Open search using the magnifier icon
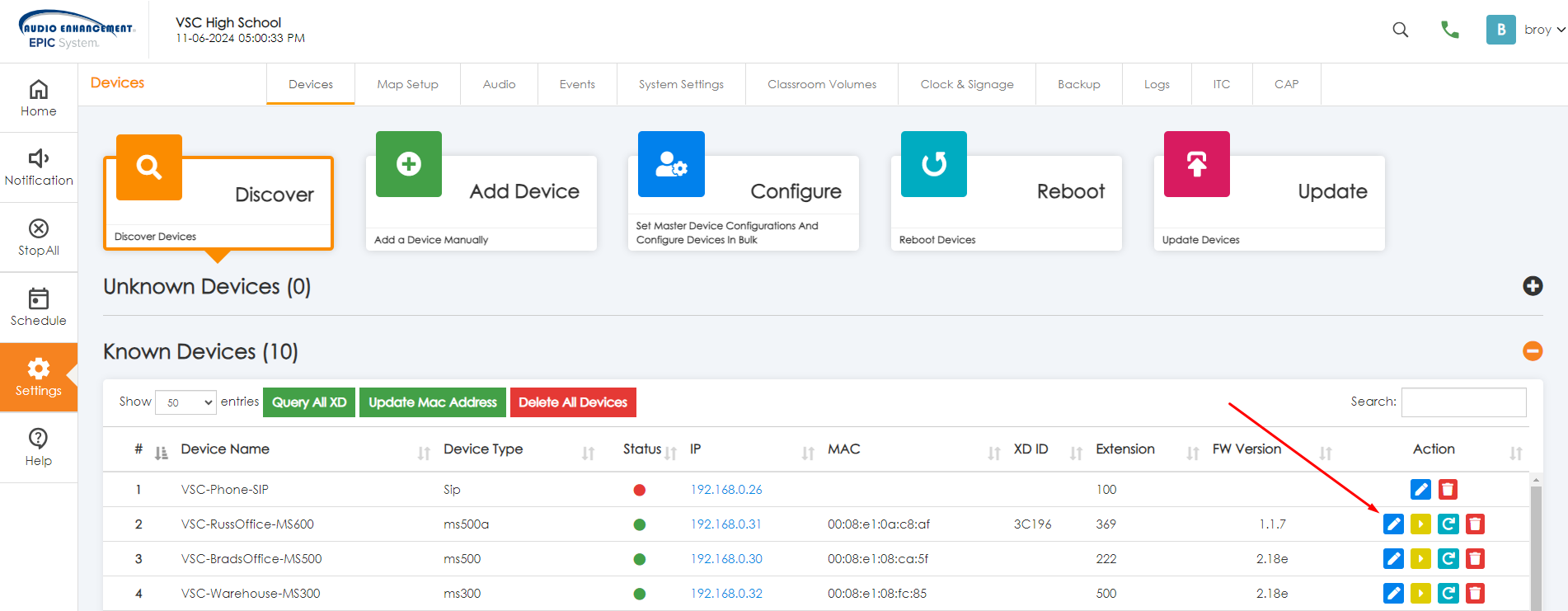Screen dimensions: 1568x611 pos(1400,30)
